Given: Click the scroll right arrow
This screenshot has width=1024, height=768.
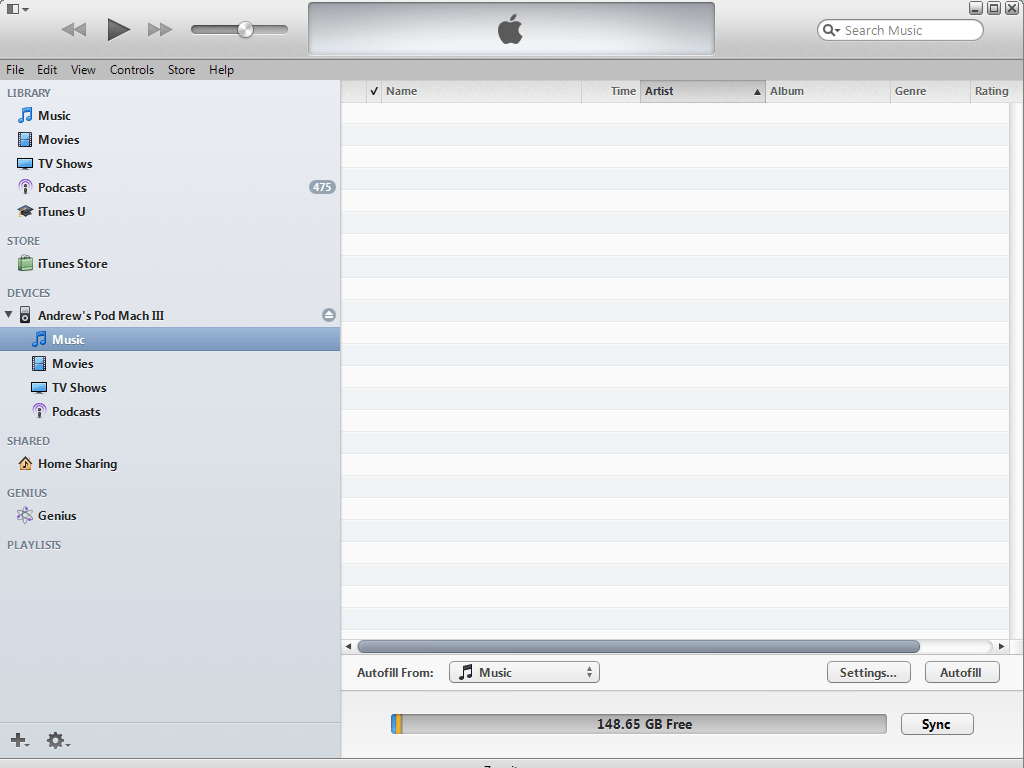Looking at the screenshot, I should (1001, 647).
